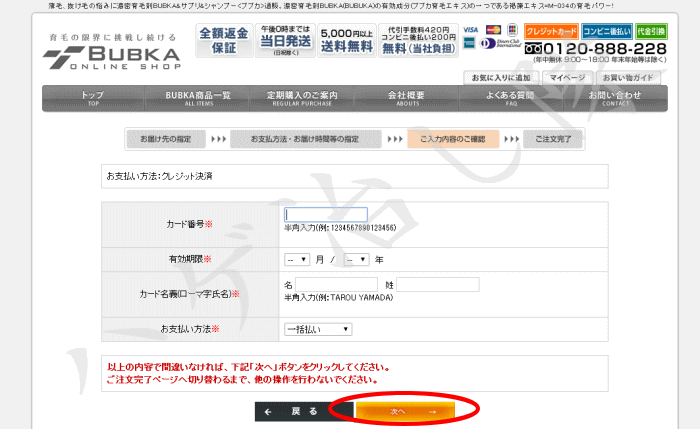
Task: Click the 姓 cardholder name field
Action: coord(438,284)
